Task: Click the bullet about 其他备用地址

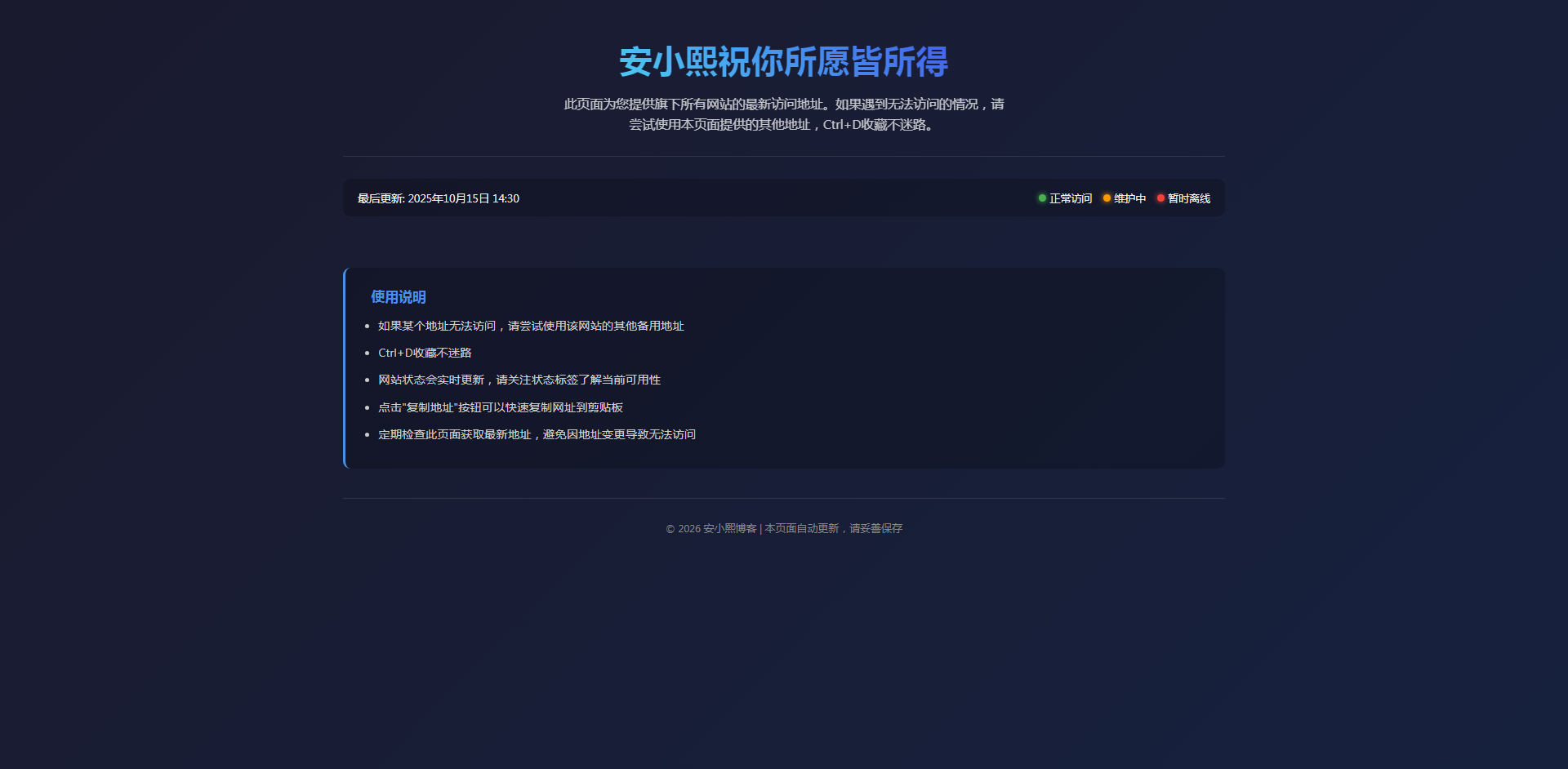Action: click(x=531, y=326)
